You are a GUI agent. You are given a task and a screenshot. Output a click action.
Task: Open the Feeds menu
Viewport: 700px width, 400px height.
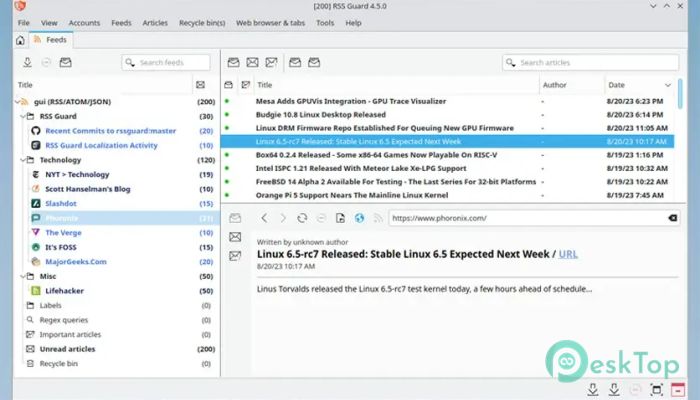(x=121, y=23)
